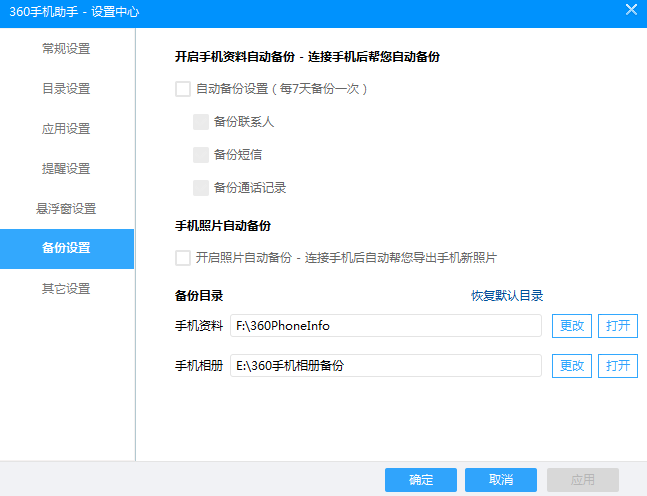Image resolution: width=647 pixels, height=496 pixels.
Task: Switch to 其它设置 section
Action: tap(66, 289)
